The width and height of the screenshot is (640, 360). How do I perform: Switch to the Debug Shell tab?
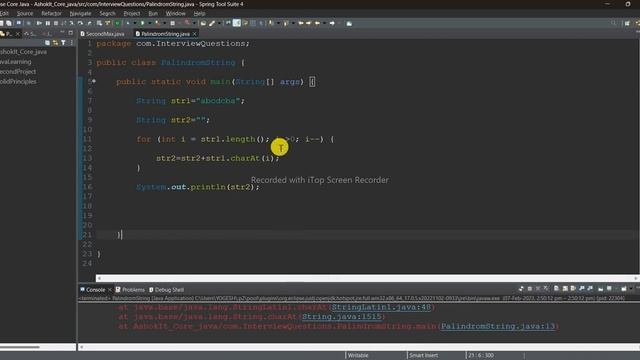pos(167,289)
